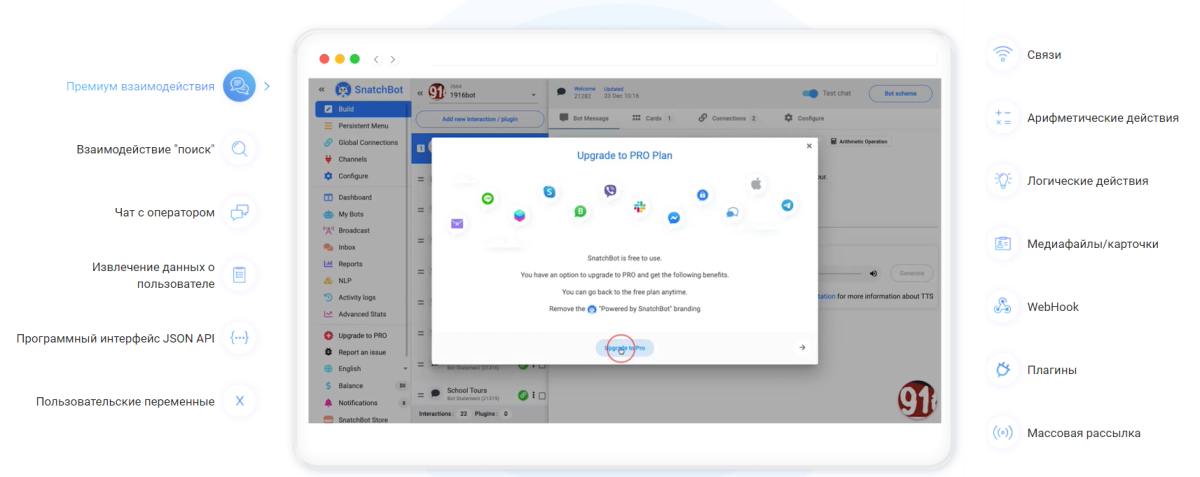
Task: Click the Messenger icon in upgrade dialog
Action: pos(675,217)
